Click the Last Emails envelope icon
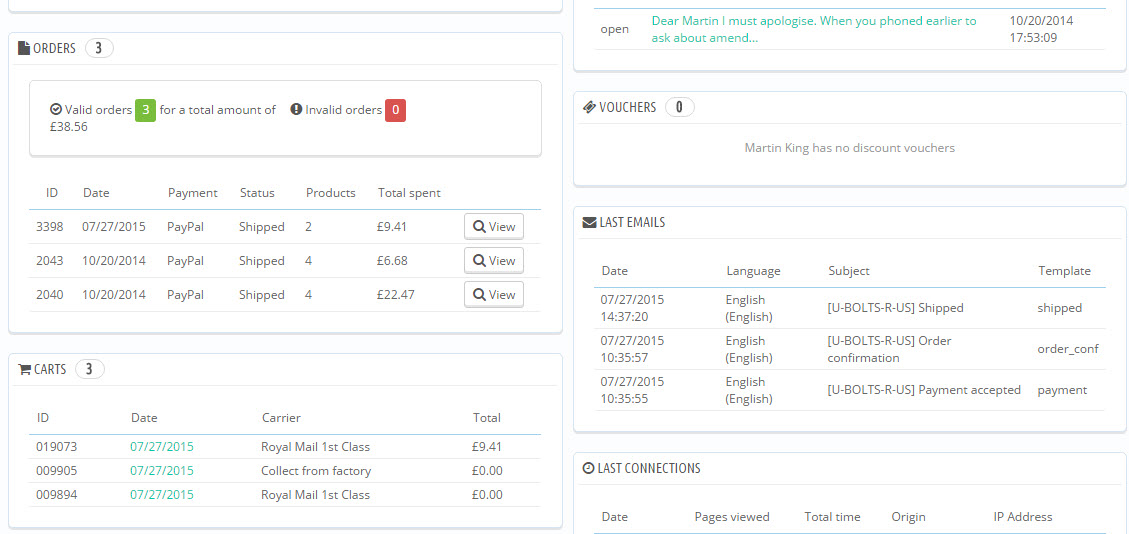 coord(589,222)
